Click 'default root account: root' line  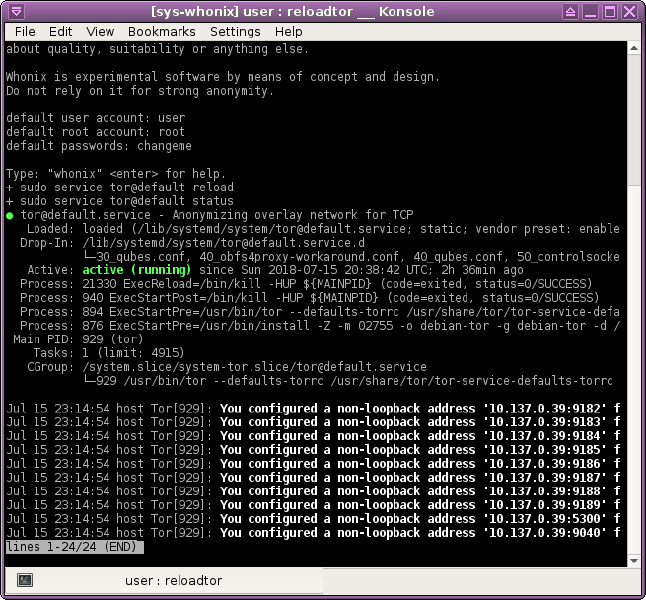point(96,132)
